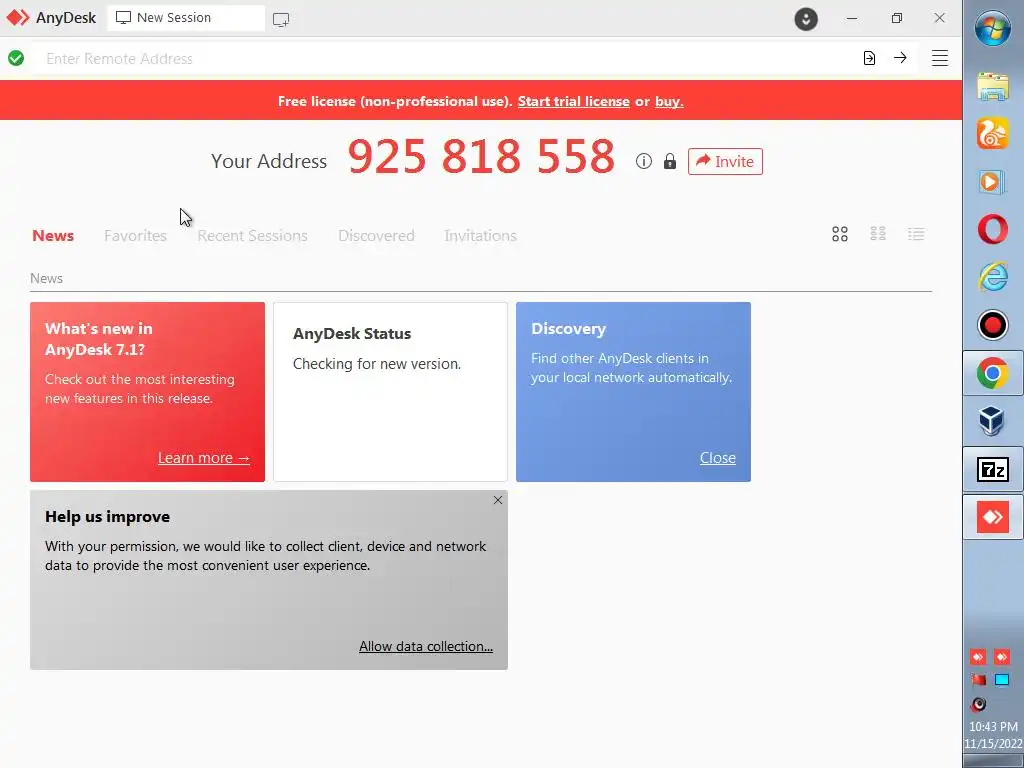Open the media player taskbar icon
1024x768 pixels.
[993, 182]
